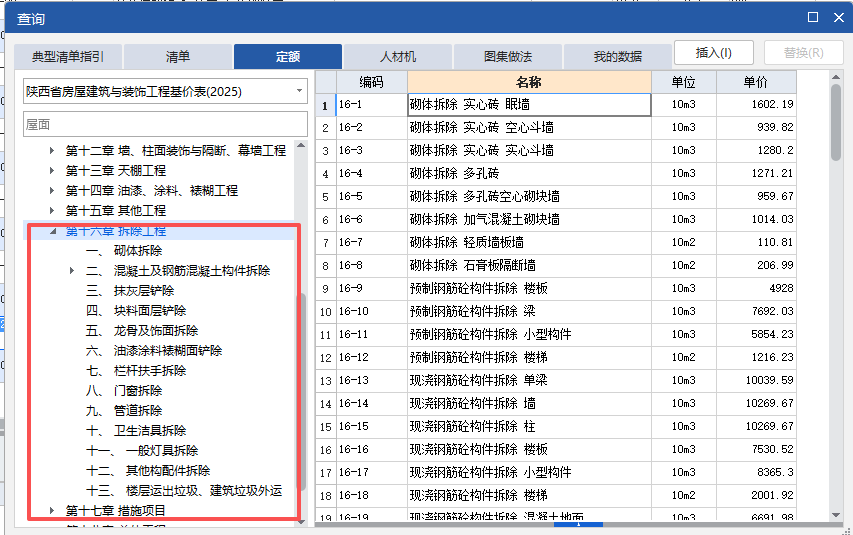Screen dimensions: 853x535
Task: Expand 第十二章 墙、柱面装饰 tree node
Action: [x=52, y=150]
